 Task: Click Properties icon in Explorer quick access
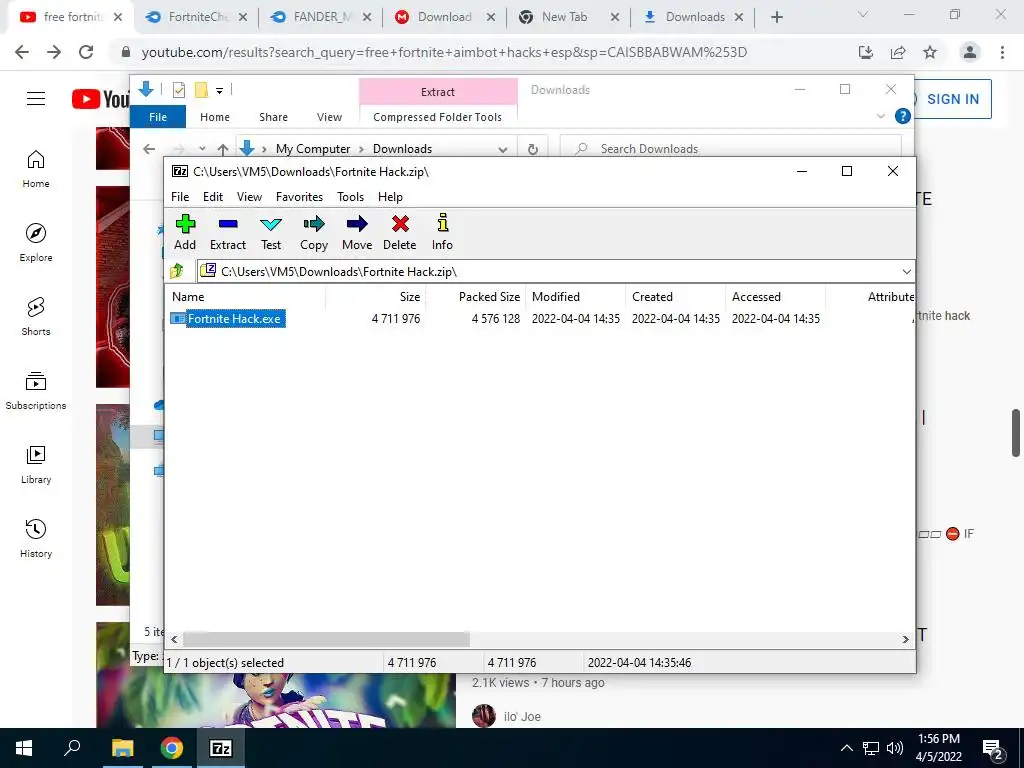(x=178, y=89)
